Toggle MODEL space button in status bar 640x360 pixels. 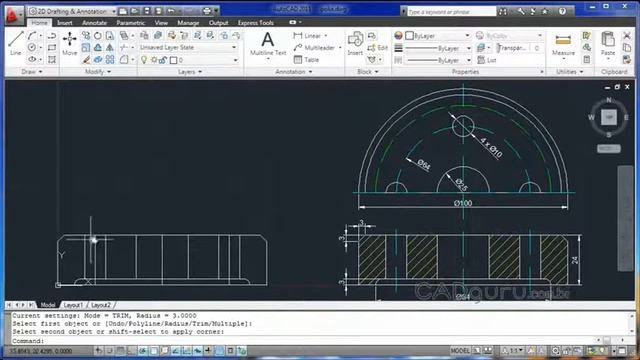tap(460, 351)
